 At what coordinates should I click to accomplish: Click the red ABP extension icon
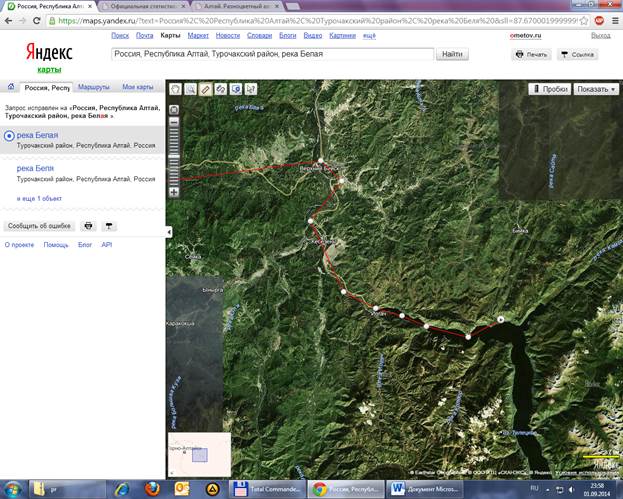[x=599, y=21]
